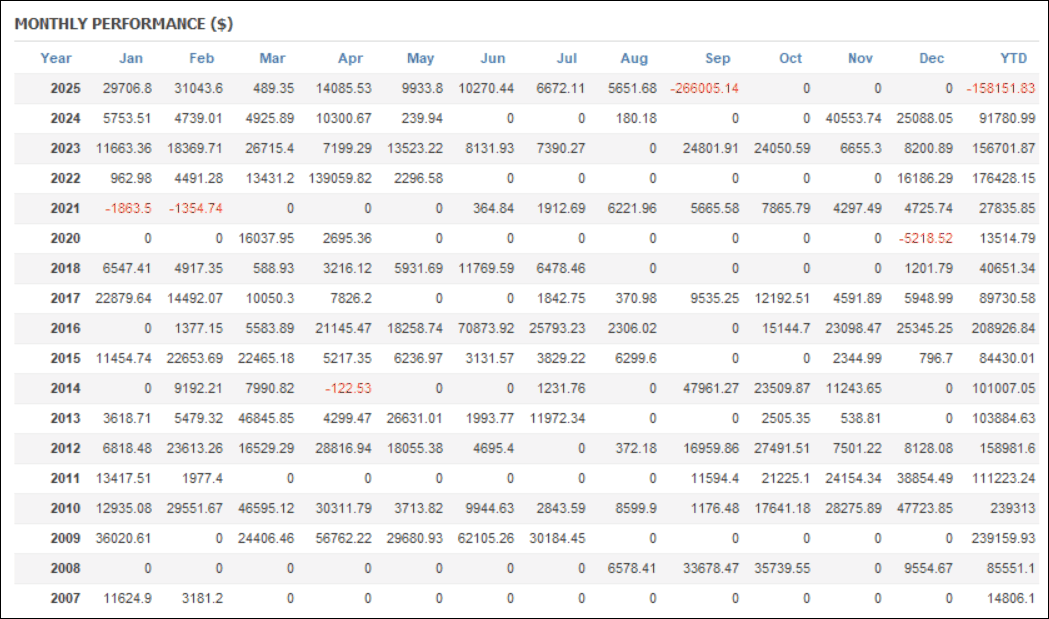Screen dimensions: 1049x619
Task: Select the red -122.53 April 2014 cell
Action: pyautogui.click(x=346, y=389)
